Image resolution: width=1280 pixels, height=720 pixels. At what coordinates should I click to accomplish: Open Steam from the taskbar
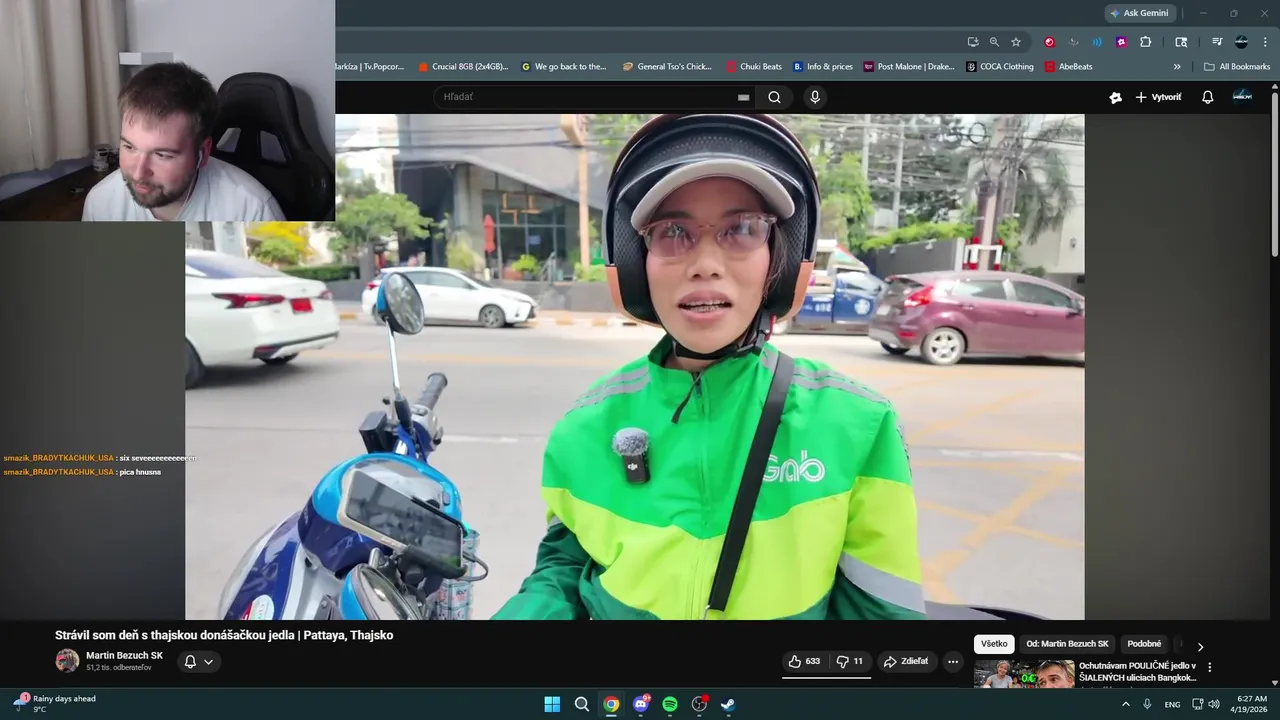[729, 704]
